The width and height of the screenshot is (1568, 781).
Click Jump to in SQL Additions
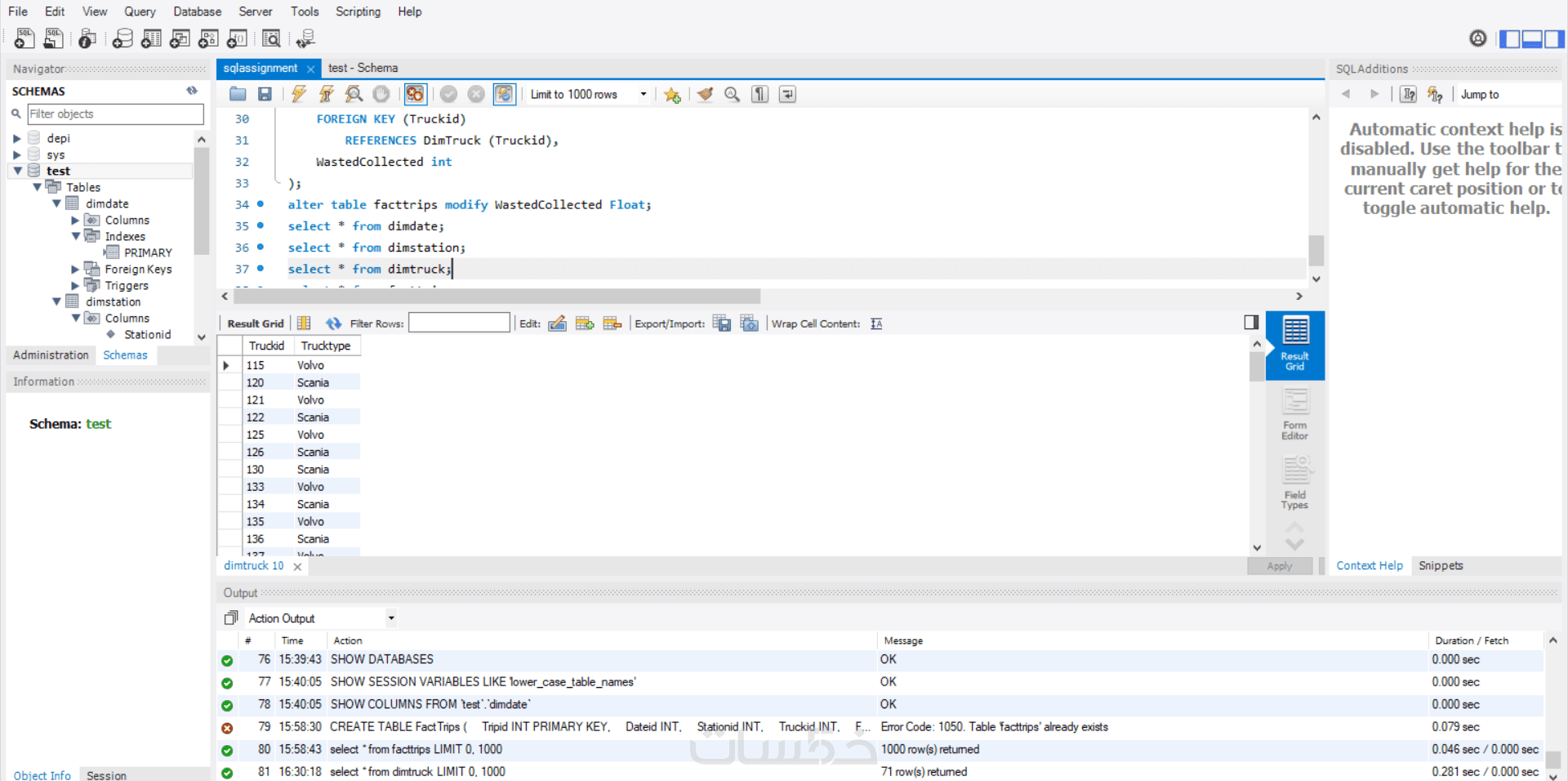click(1480, 95)
